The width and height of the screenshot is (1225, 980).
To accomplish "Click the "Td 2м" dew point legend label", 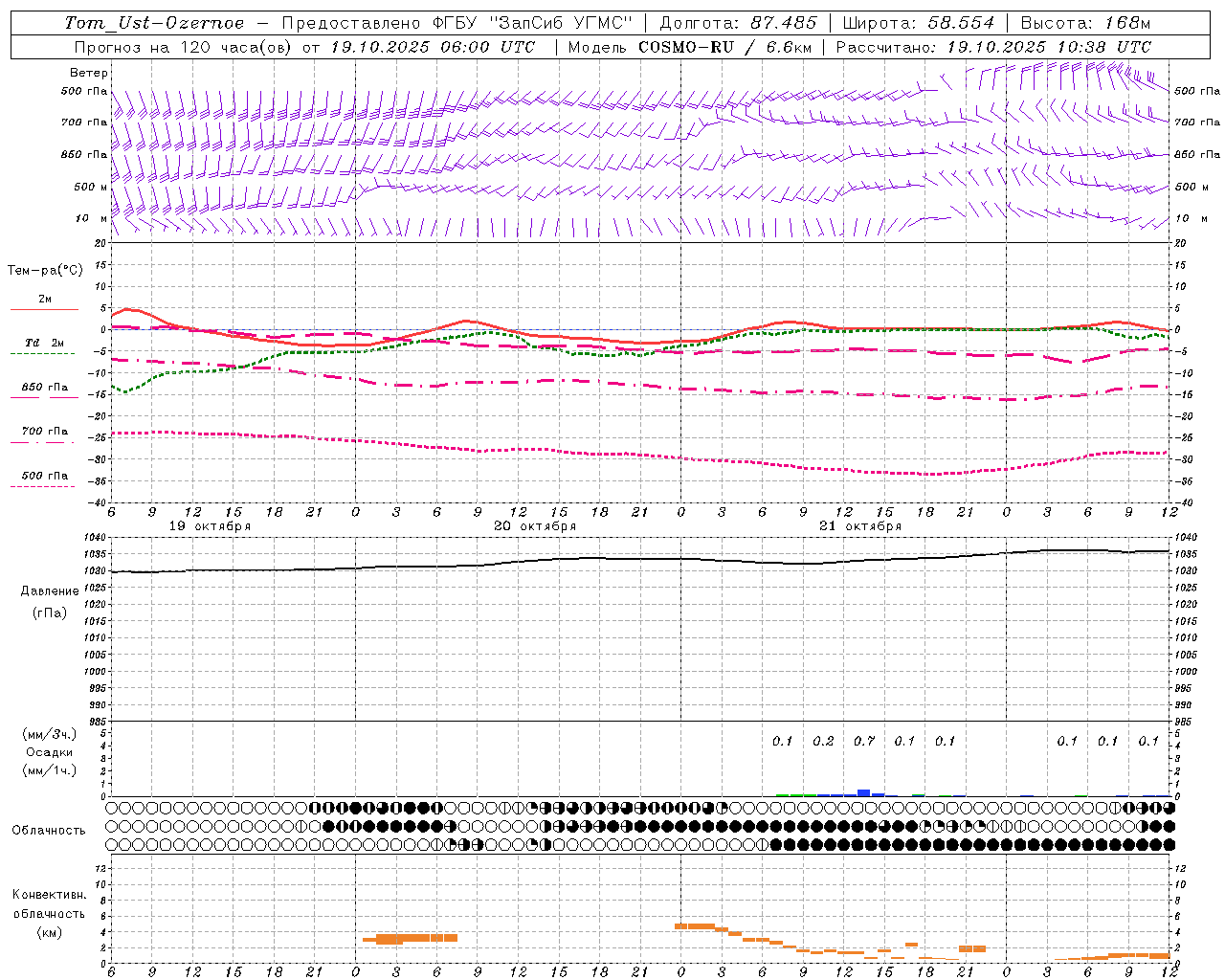I will pyautogui.click(x=44, y=343).
